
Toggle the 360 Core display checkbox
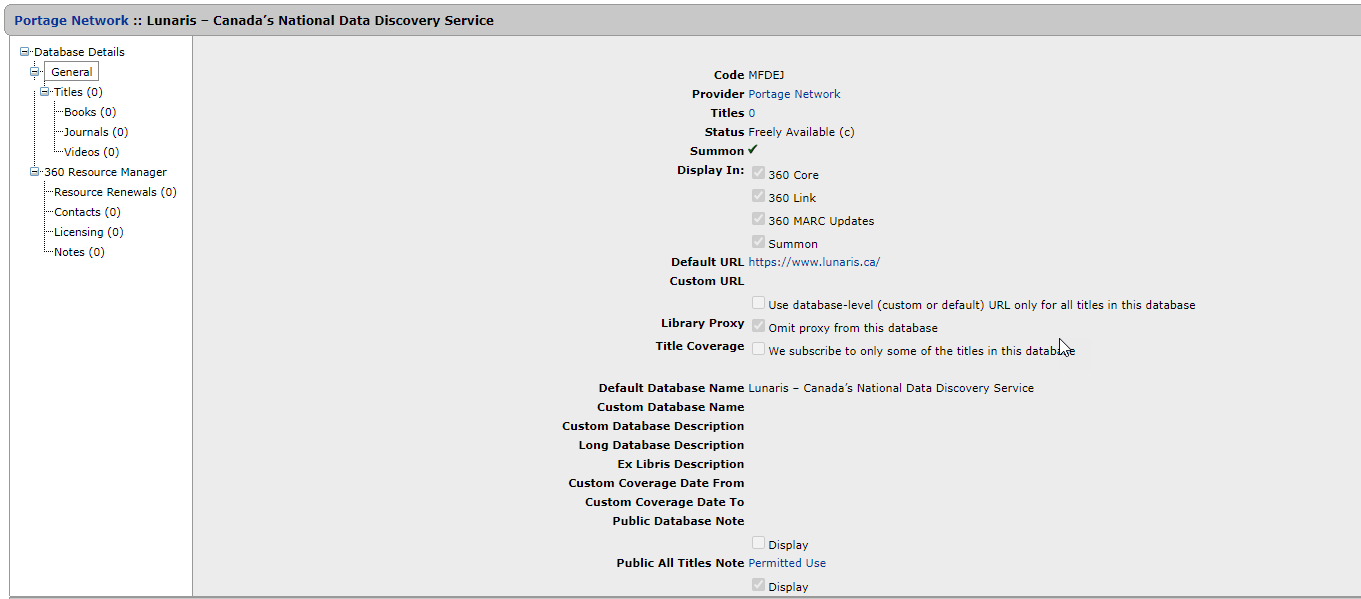[759, 173]
